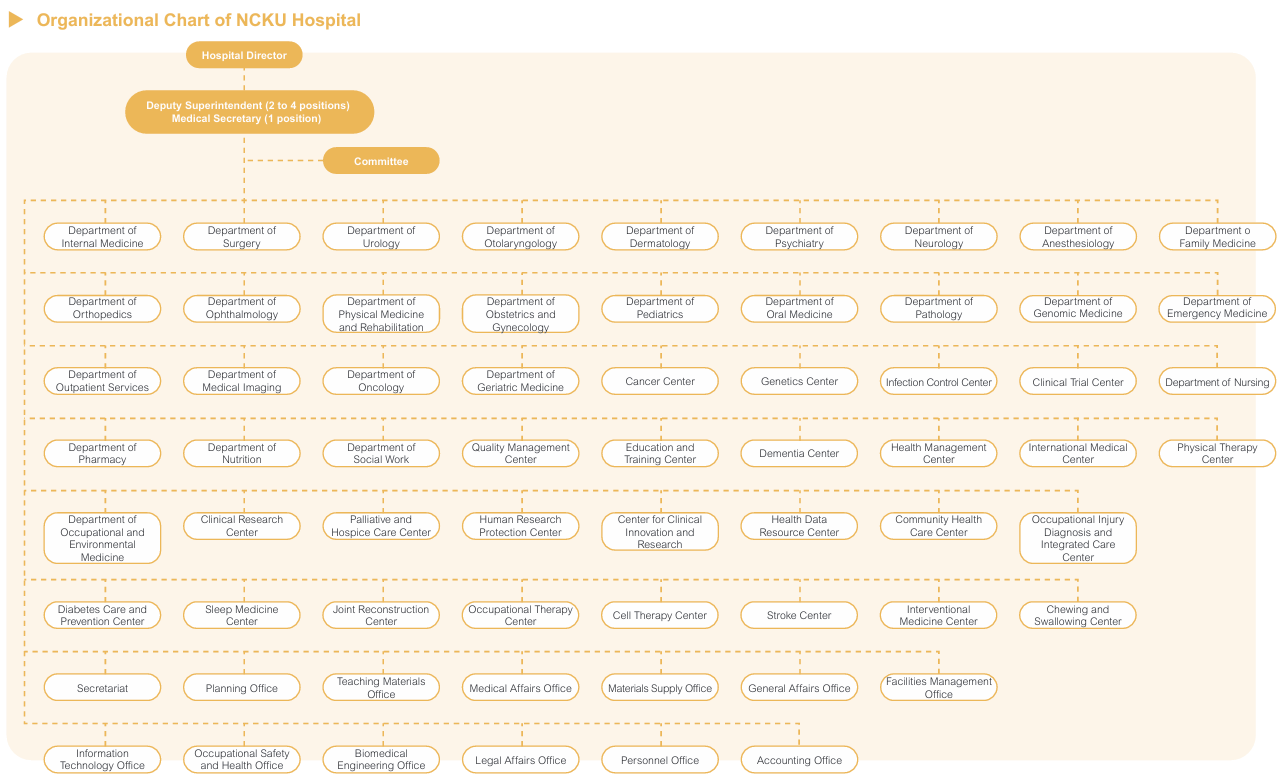The height and width of the screenshot is (775, 1282).
Task: Open Human Research Protection Center
Action: pyautogui.click(x=521, y=526)
